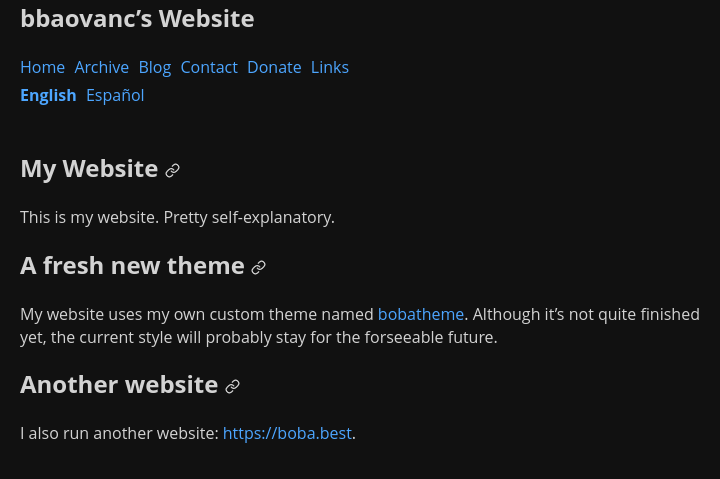The image size is (720, 479).
Task: Click the bbaovanc's Website site title
Action: [x=137, y=19]
